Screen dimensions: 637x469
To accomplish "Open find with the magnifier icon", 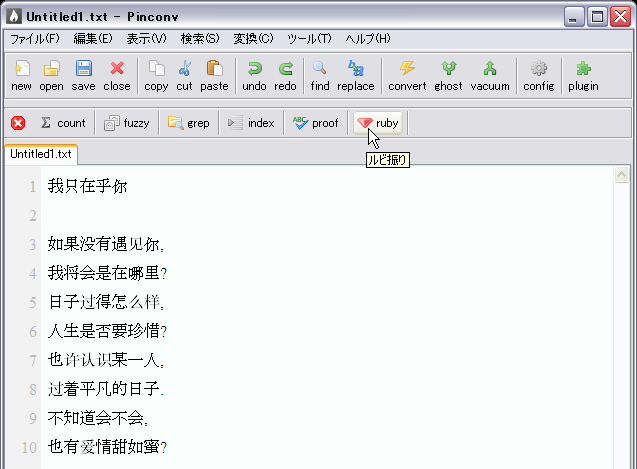I will (320, 76).
